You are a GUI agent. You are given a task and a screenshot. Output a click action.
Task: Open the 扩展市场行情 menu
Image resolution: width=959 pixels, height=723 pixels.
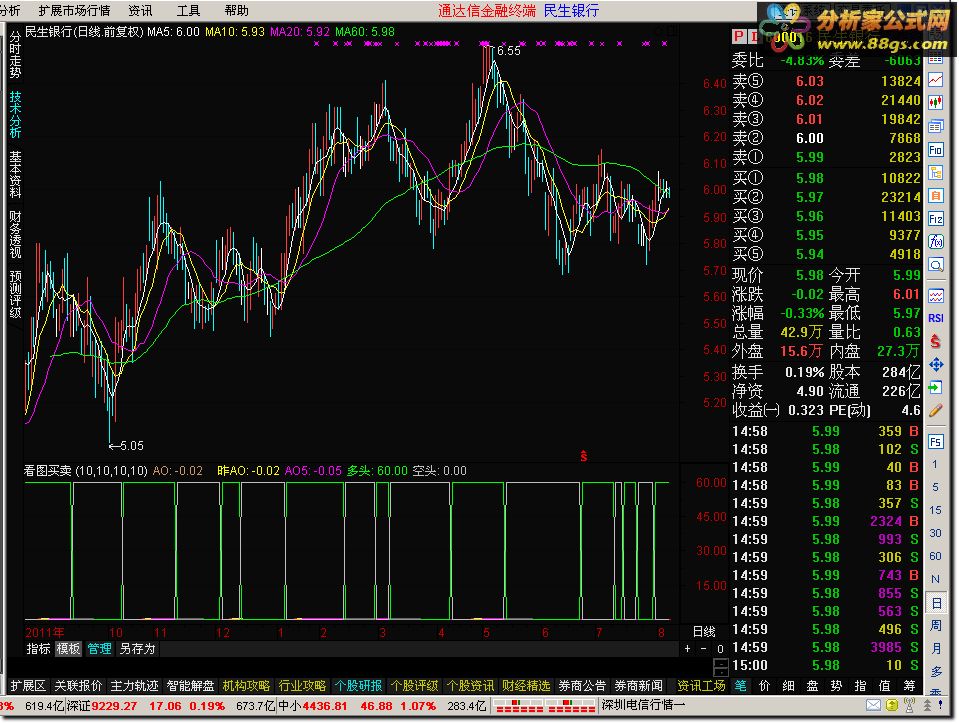point(74,10)
